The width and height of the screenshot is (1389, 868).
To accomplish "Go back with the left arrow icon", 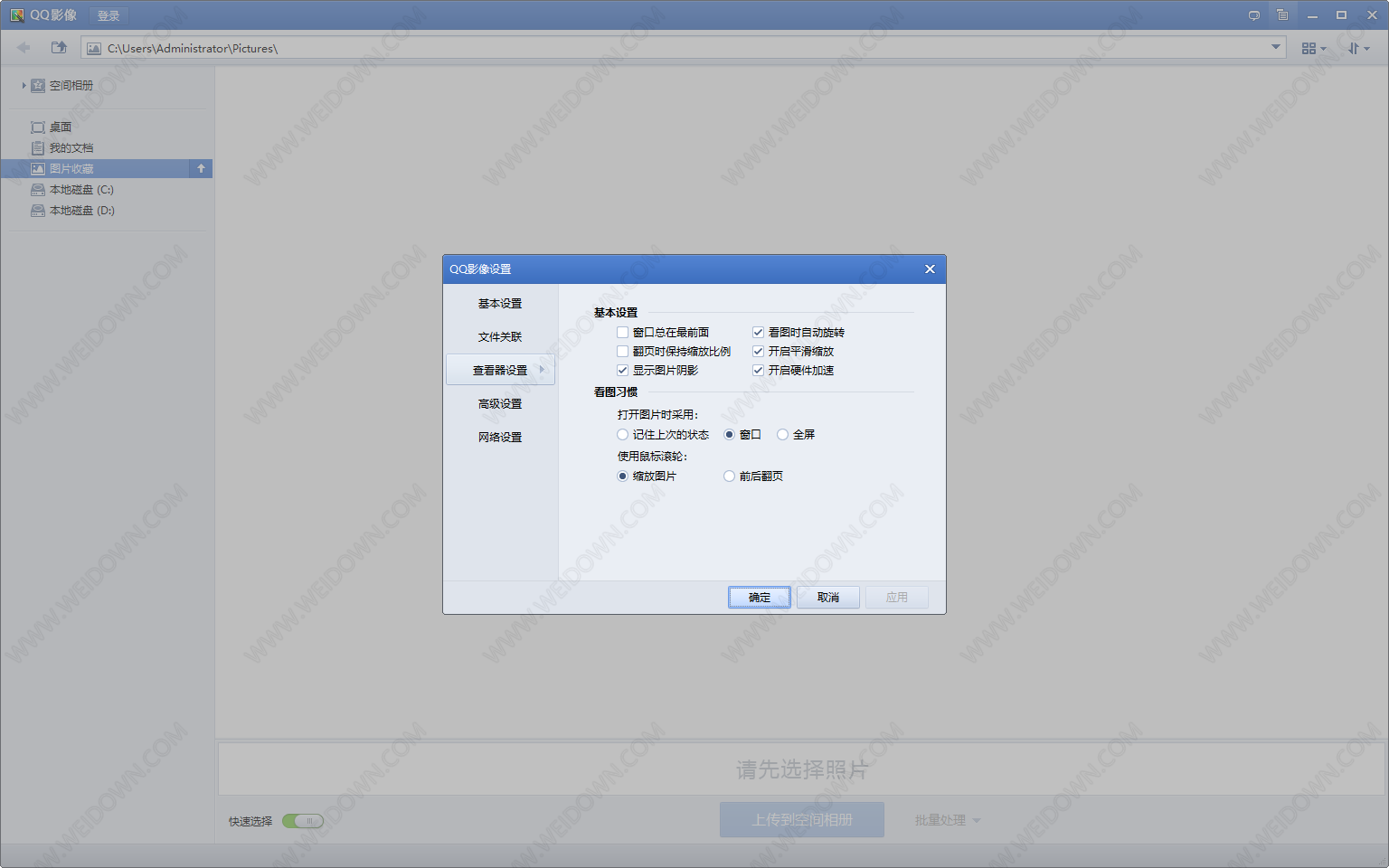I will click(24, 48).
